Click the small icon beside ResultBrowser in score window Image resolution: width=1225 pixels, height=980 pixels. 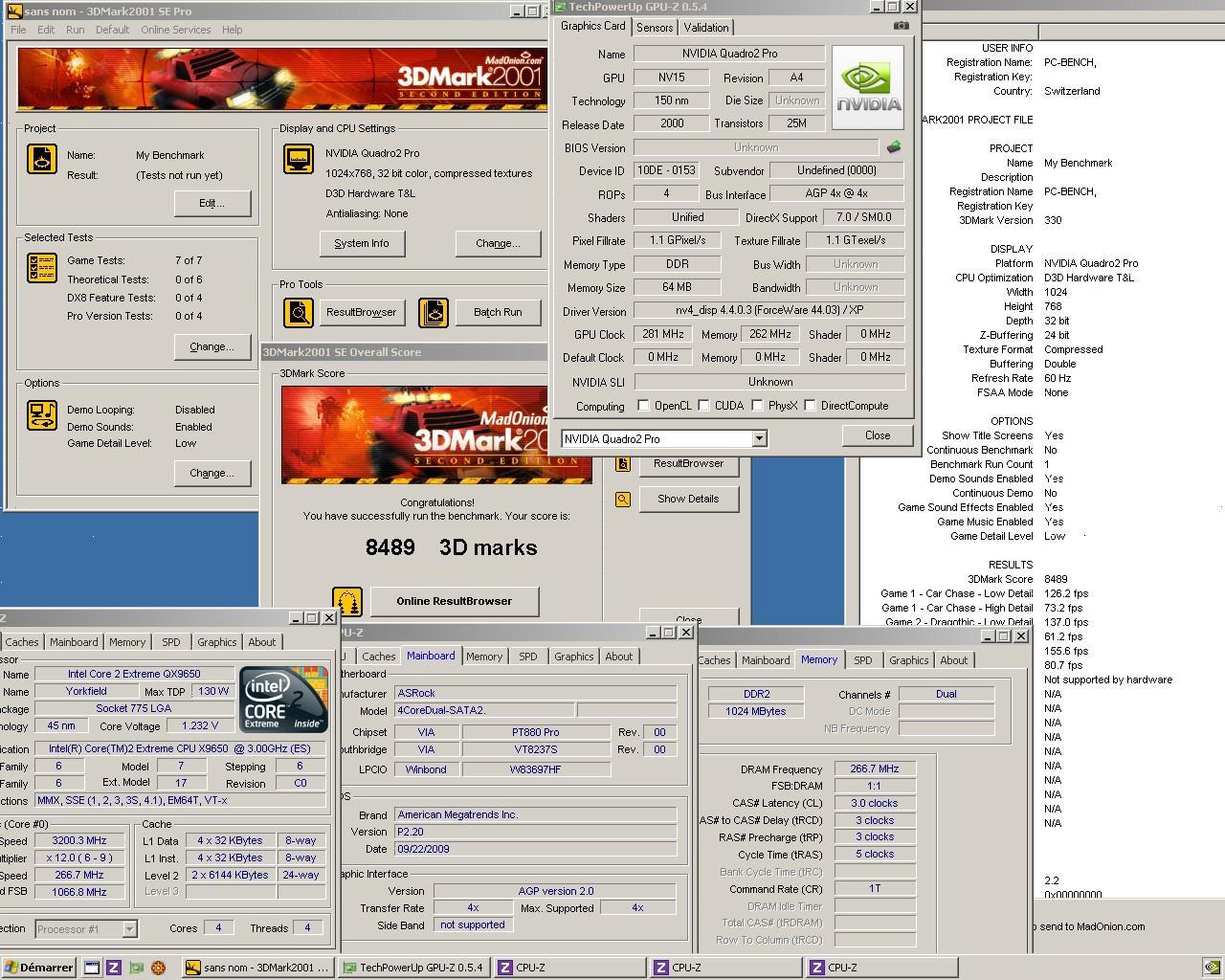tap(623, 463)
